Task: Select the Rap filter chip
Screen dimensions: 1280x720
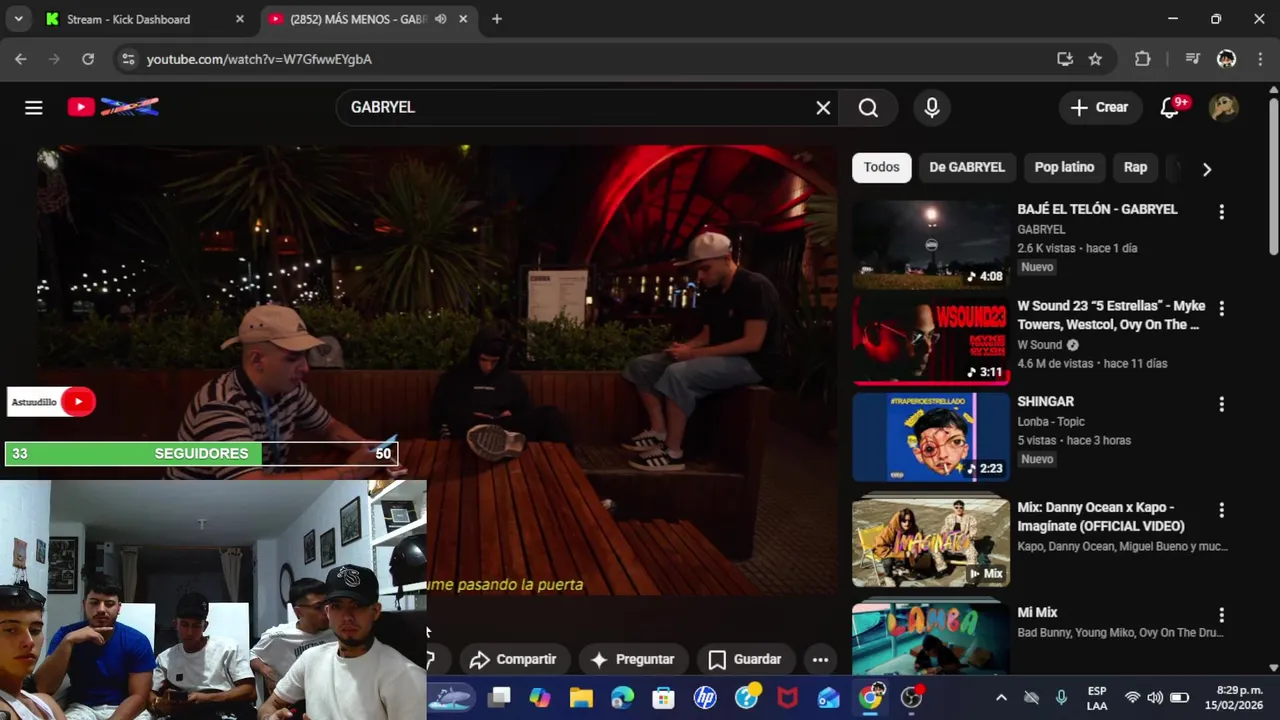Action: 1135,167
